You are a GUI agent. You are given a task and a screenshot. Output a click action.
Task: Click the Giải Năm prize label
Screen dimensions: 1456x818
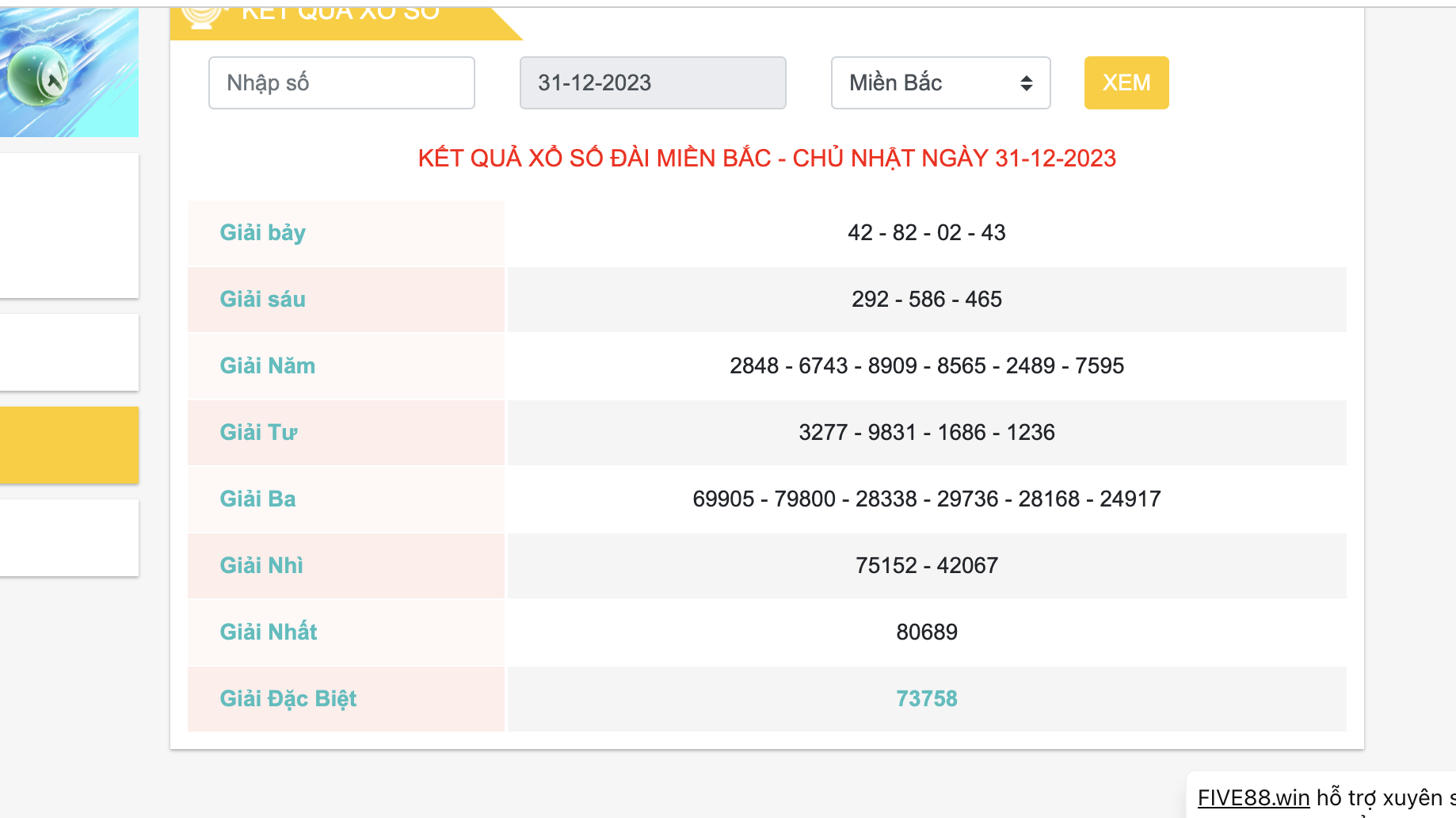point(267,366)
